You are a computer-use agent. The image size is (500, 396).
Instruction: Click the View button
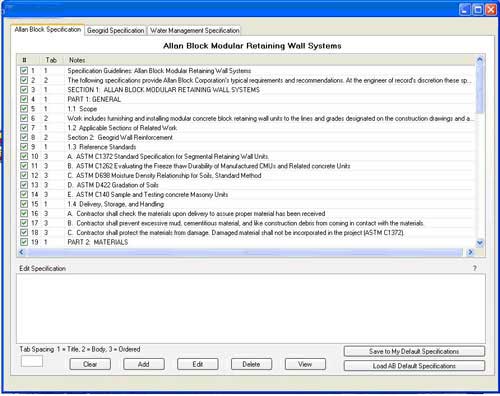305,364
